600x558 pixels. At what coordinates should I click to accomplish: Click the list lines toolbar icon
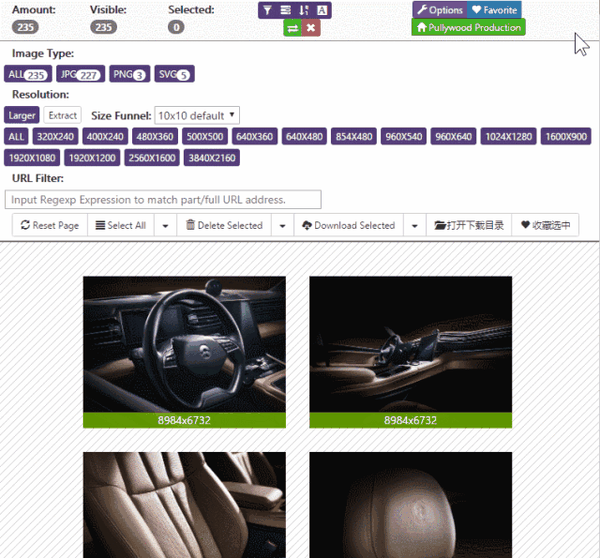click(x=285, y=10)
